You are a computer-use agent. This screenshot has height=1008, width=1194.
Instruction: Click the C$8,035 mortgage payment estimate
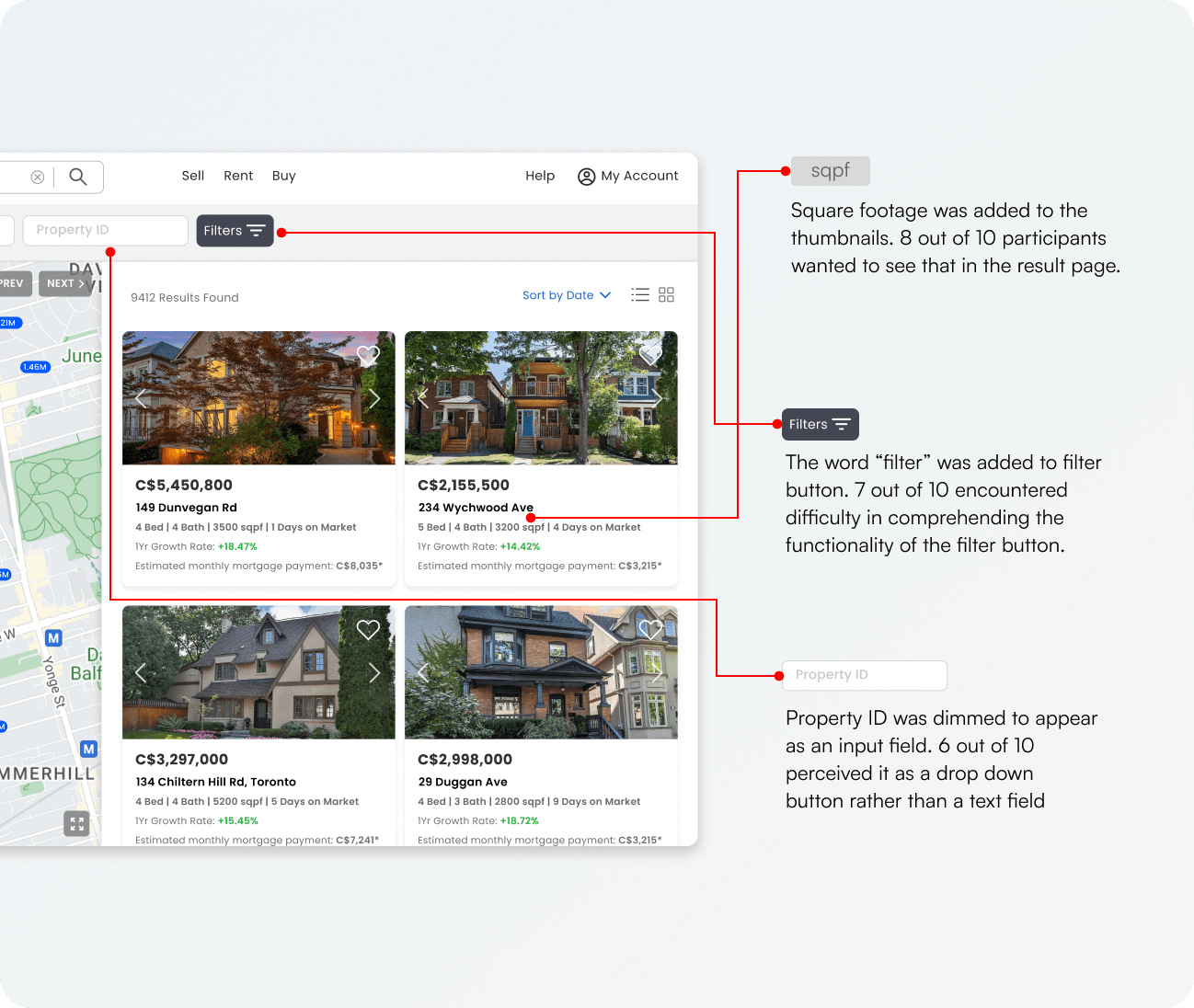point(359,566)
